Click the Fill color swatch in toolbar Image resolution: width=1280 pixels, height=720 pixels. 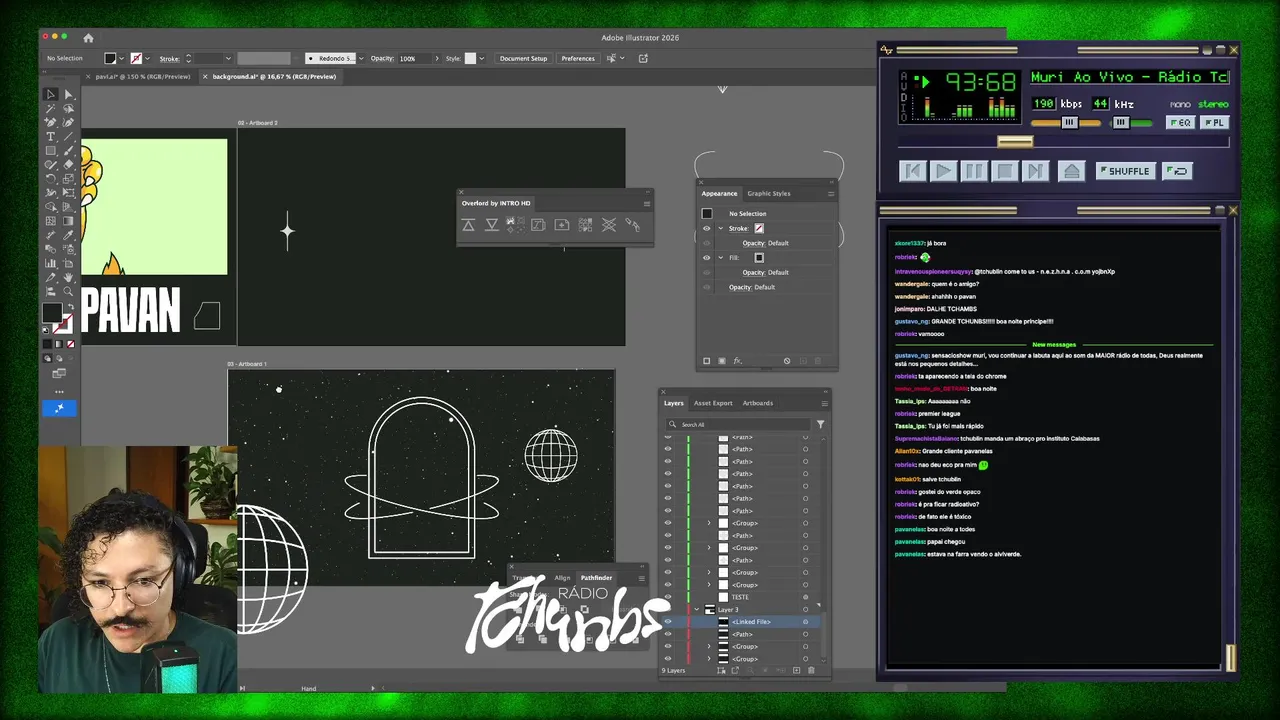point(52,313)
